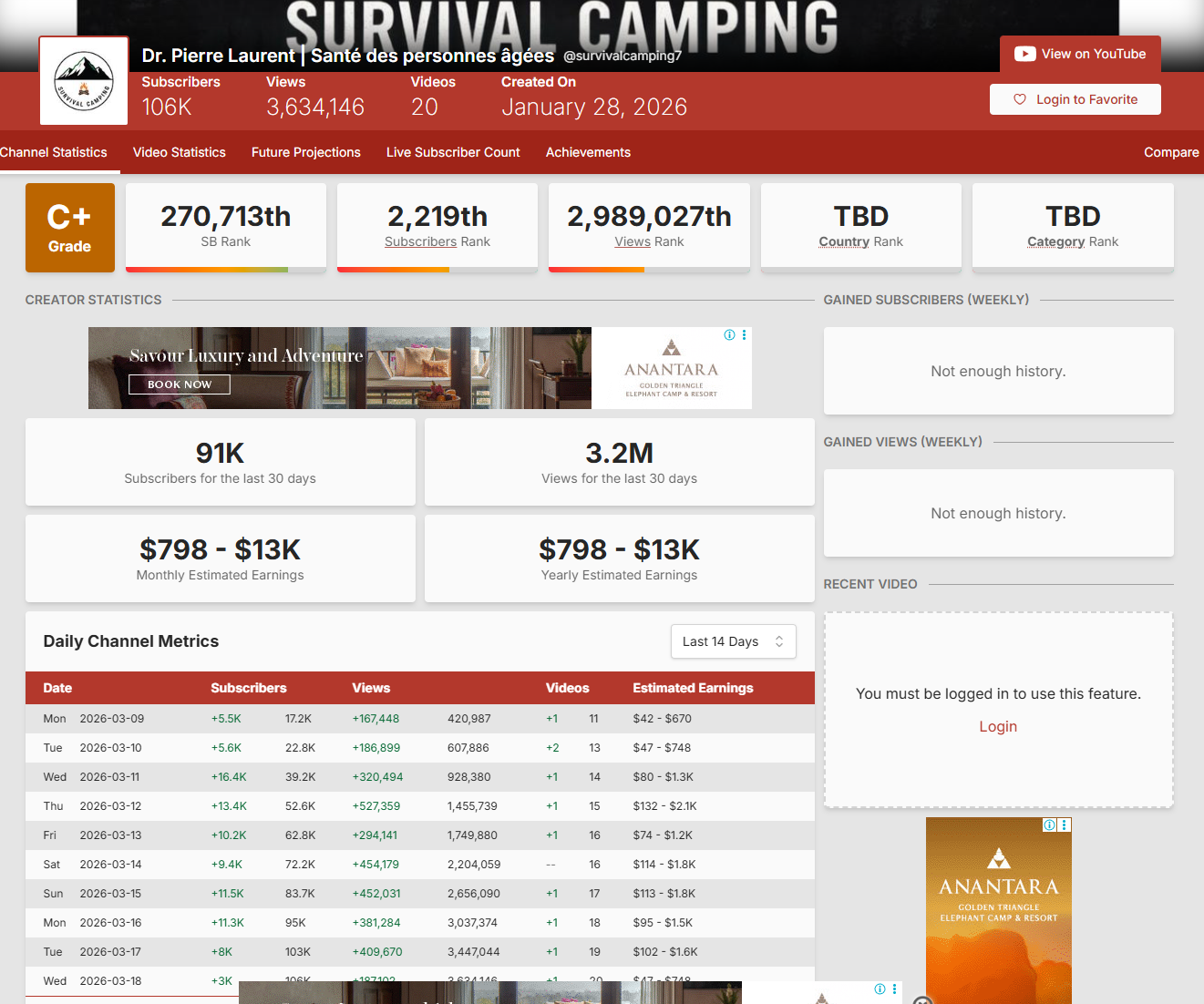The image size is (1204, 1004).
Task: Open ad options menu on top Anantara banner
Action: (x=745, y=335)
